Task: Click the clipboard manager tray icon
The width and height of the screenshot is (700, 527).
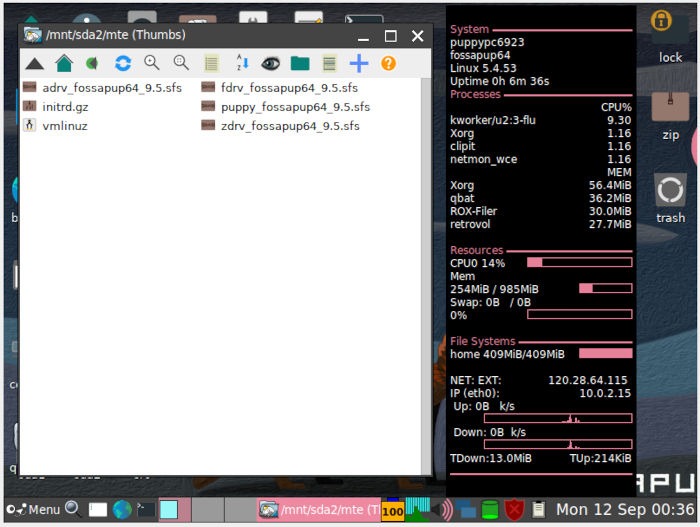Action: (x=538, y=510)
